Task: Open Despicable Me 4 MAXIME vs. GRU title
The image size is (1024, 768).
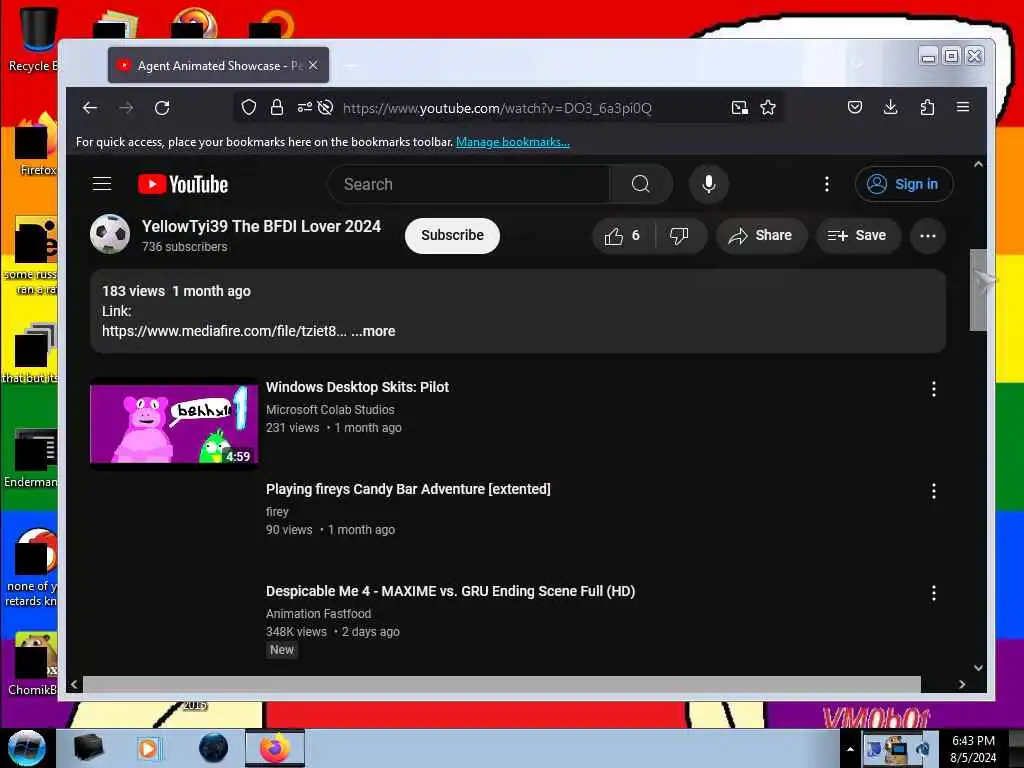Action: pyautogui.click(x=451, y=591)
